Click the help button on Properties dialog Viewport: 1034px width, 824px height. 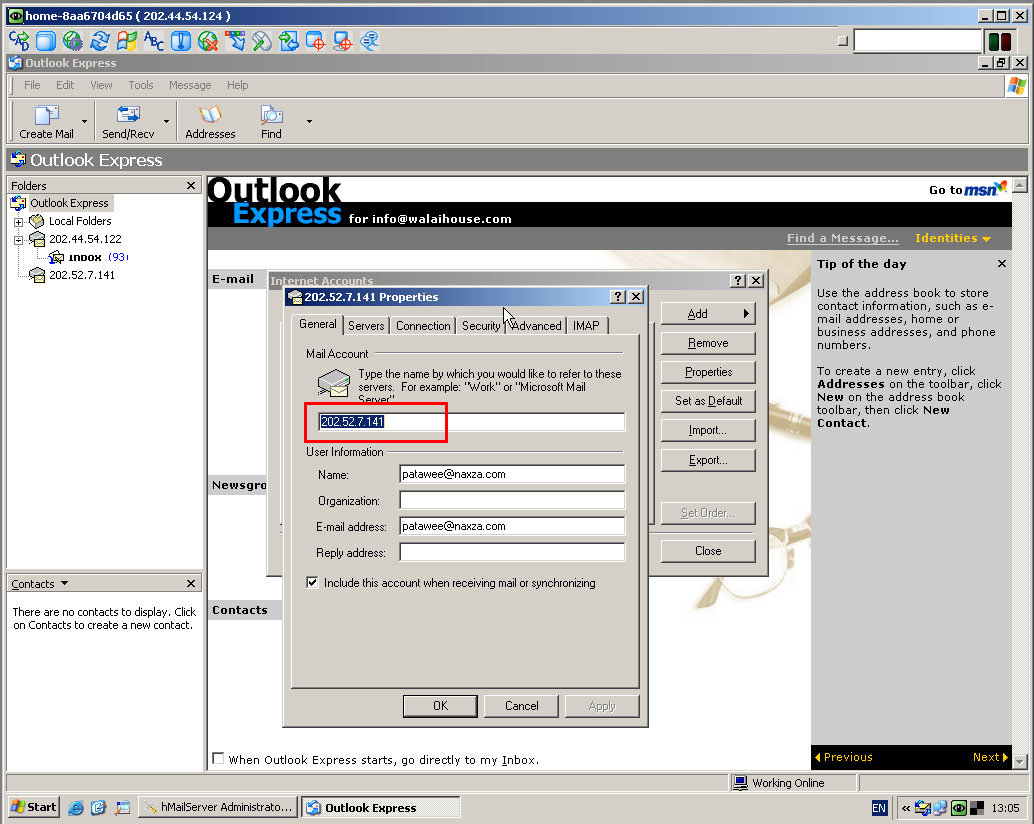tap(618, 297)
